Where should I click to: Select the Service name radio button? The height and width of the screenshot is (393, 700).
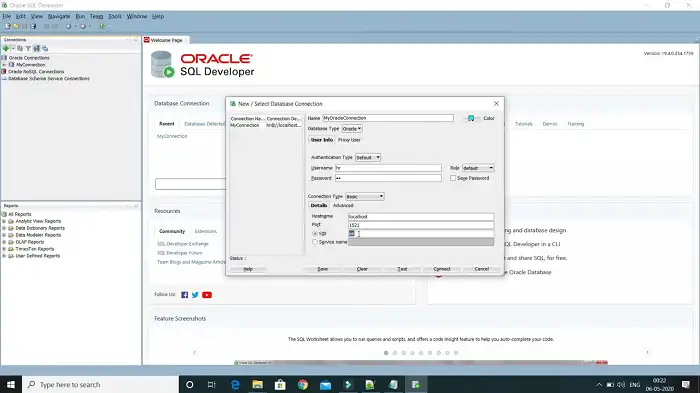[315, 242]
